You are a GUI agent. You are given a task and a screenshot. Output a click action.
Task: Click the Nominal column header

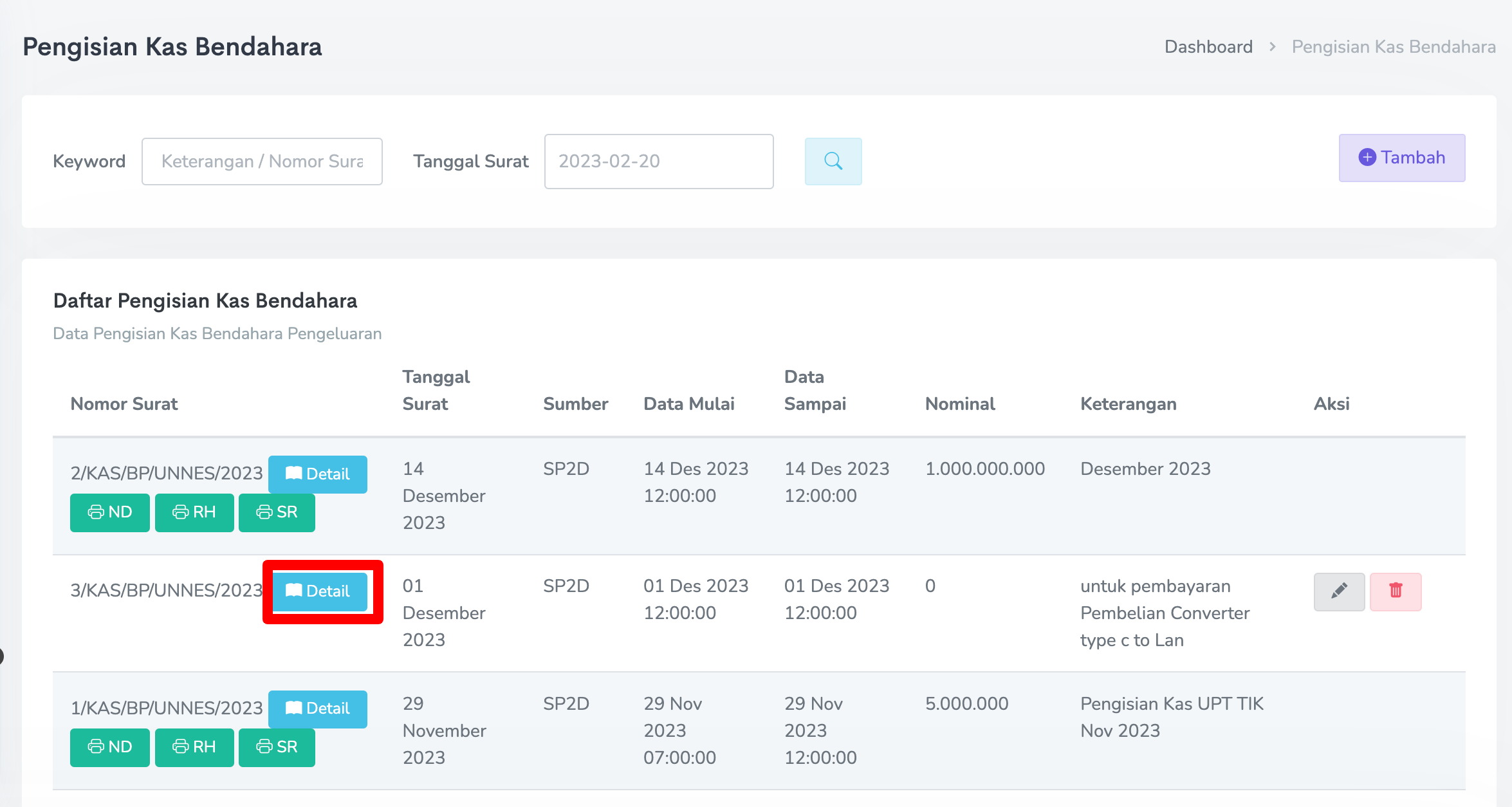[960, 404]
